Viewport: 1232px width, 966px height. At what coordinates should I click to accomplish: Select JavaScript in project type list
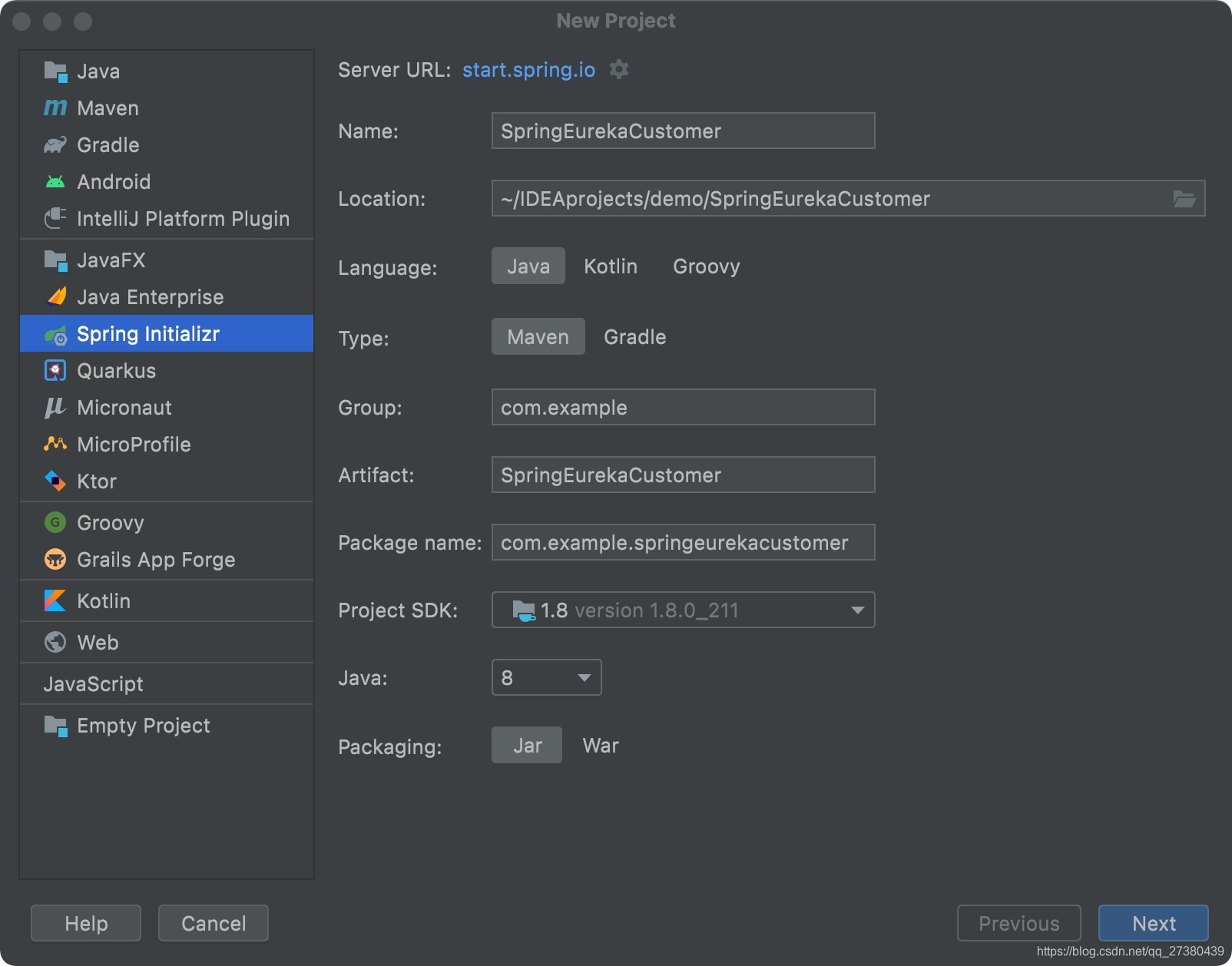[167, 684]
